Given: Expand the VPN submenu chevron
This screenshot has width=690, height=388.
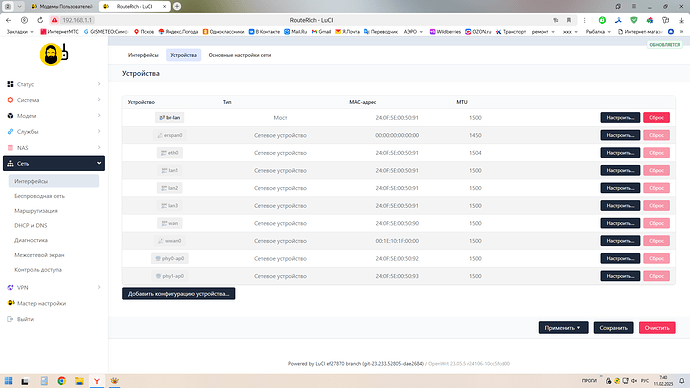Looking at the screenshot, I should (99, 287).
